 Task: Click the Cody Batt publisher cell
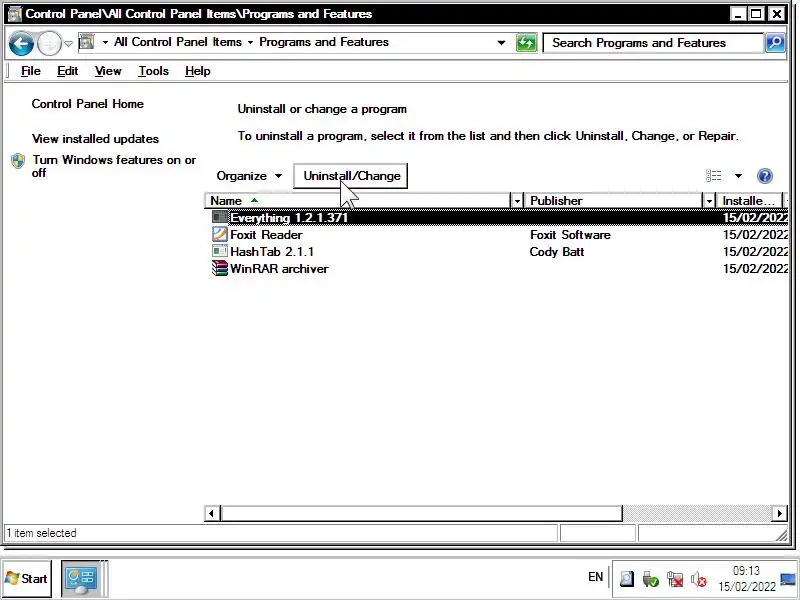(557, 252)
